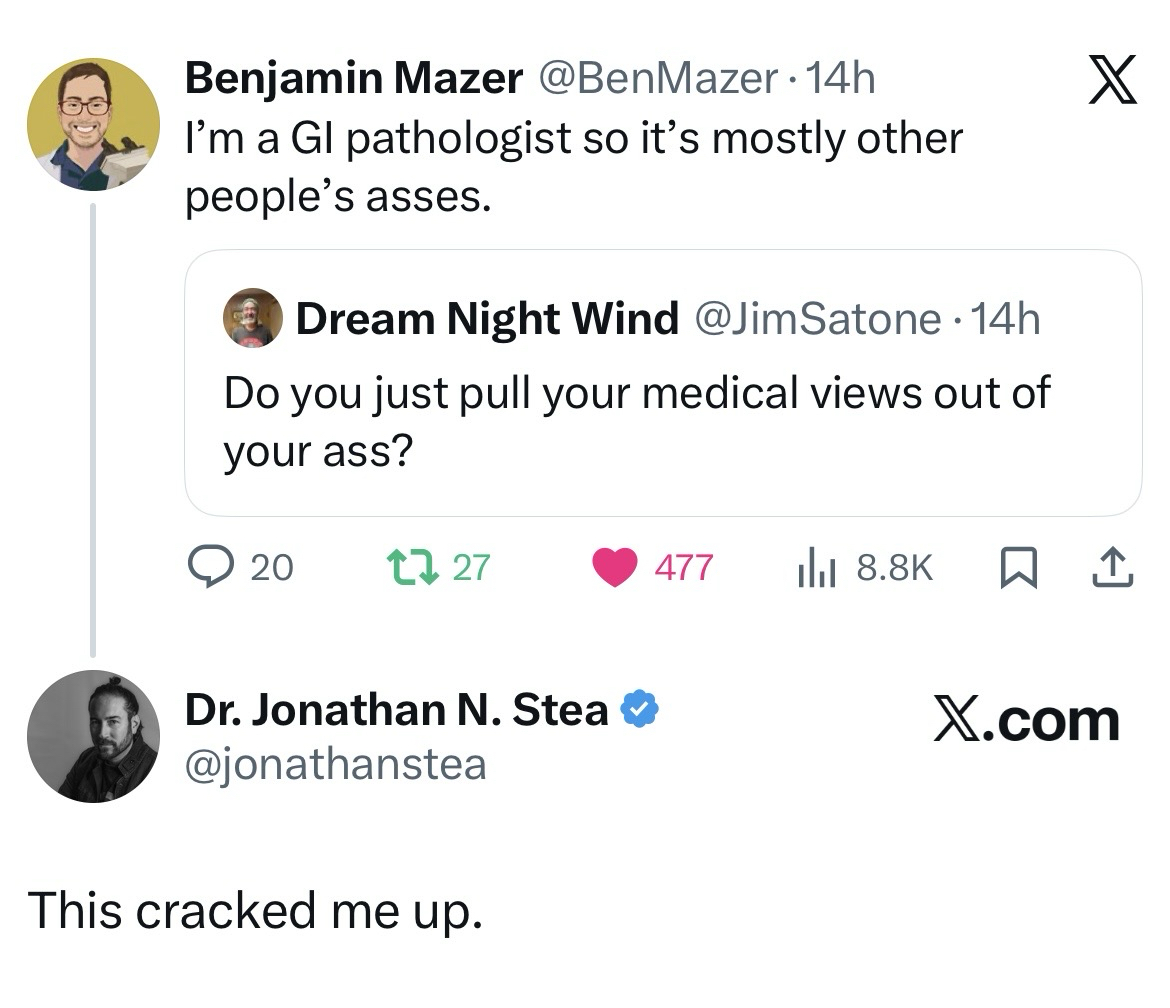The width and height of the screenshot is (1170, 1008).
Task: Open Benjamin Mazer's cartoon avatar
Action: coord(93,124)
